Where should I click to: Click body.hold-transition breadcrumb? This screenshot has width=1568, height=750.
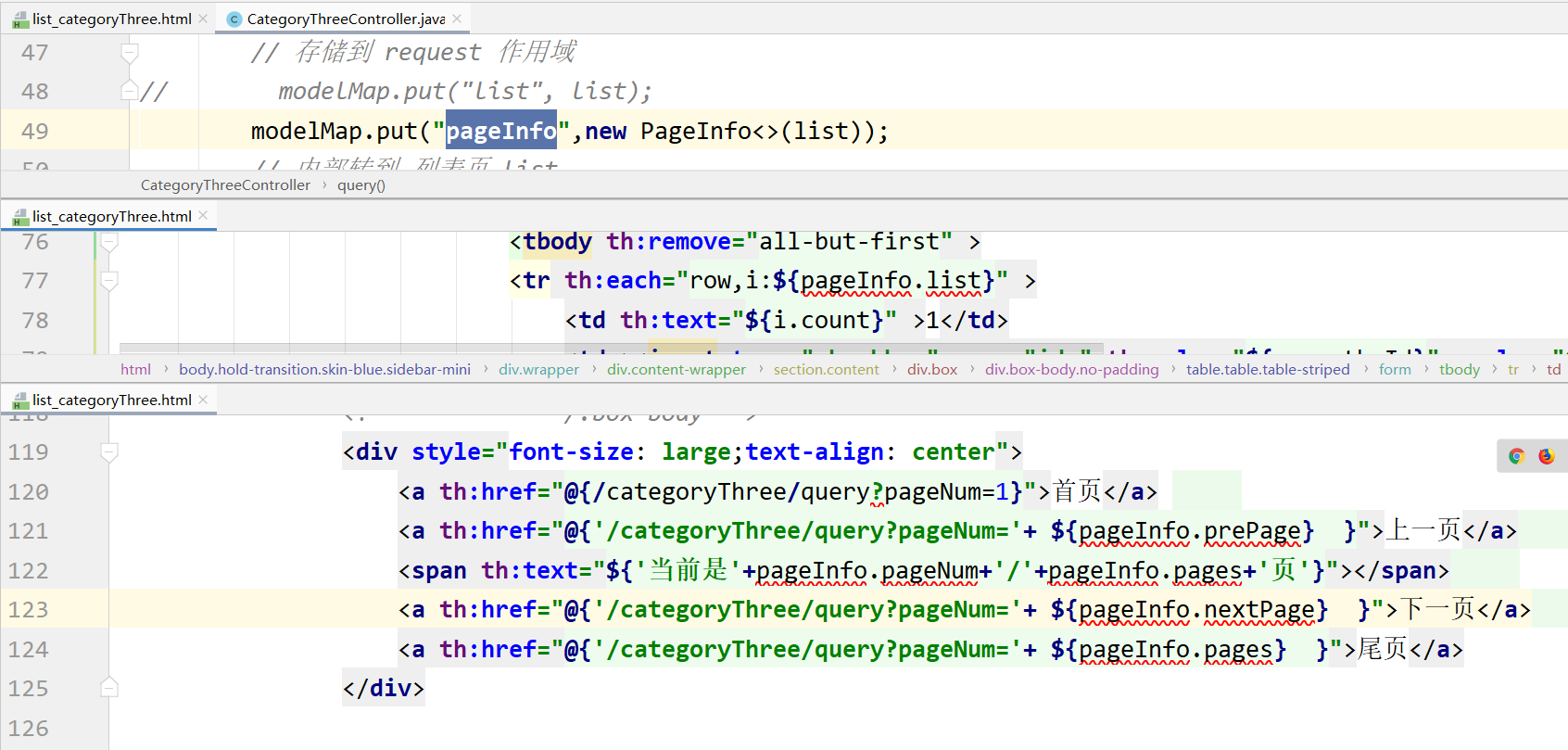(324, 369)
